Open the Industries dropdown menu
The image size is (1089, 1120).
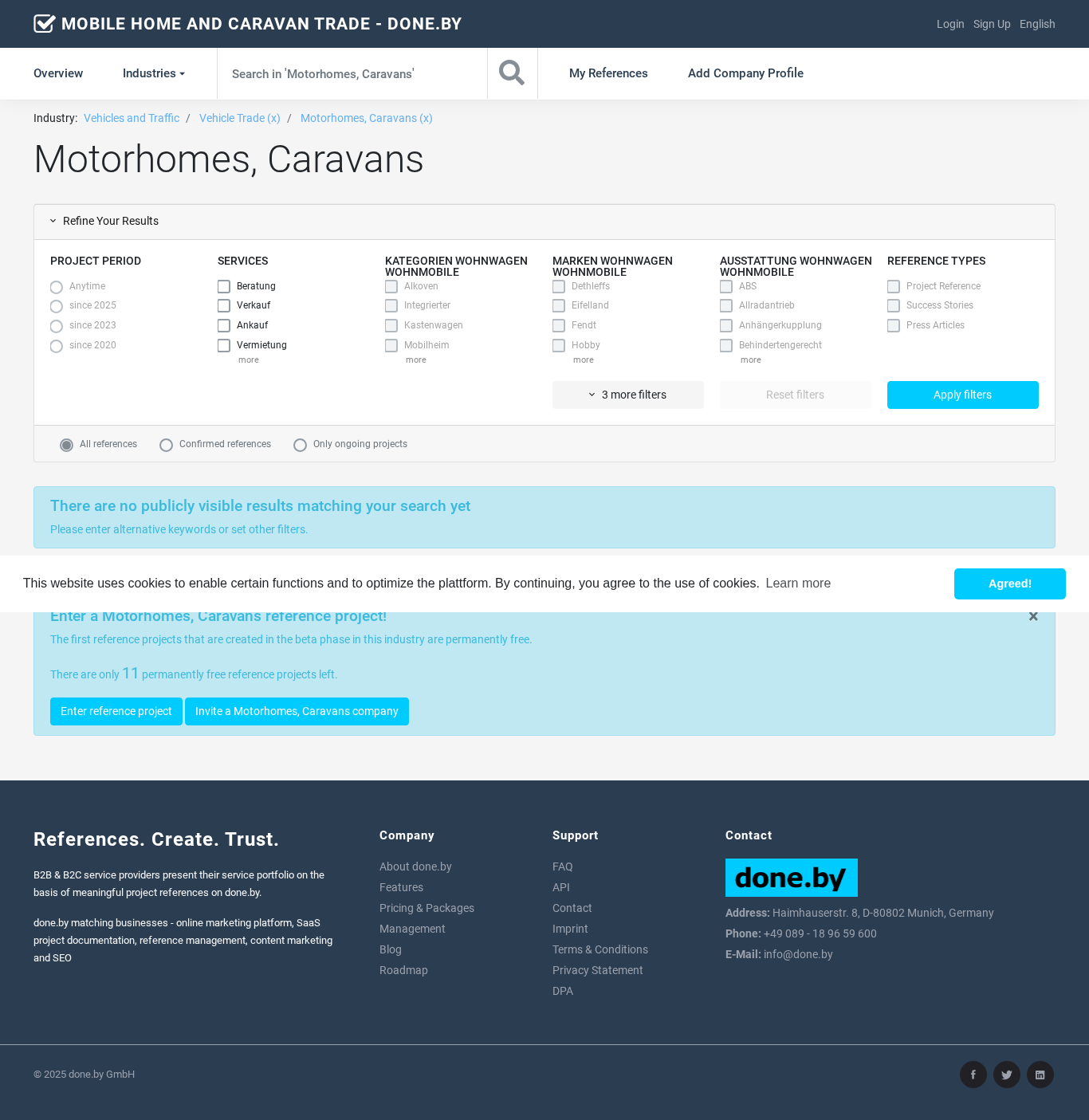pyautogui.click(x=154, y=73)
